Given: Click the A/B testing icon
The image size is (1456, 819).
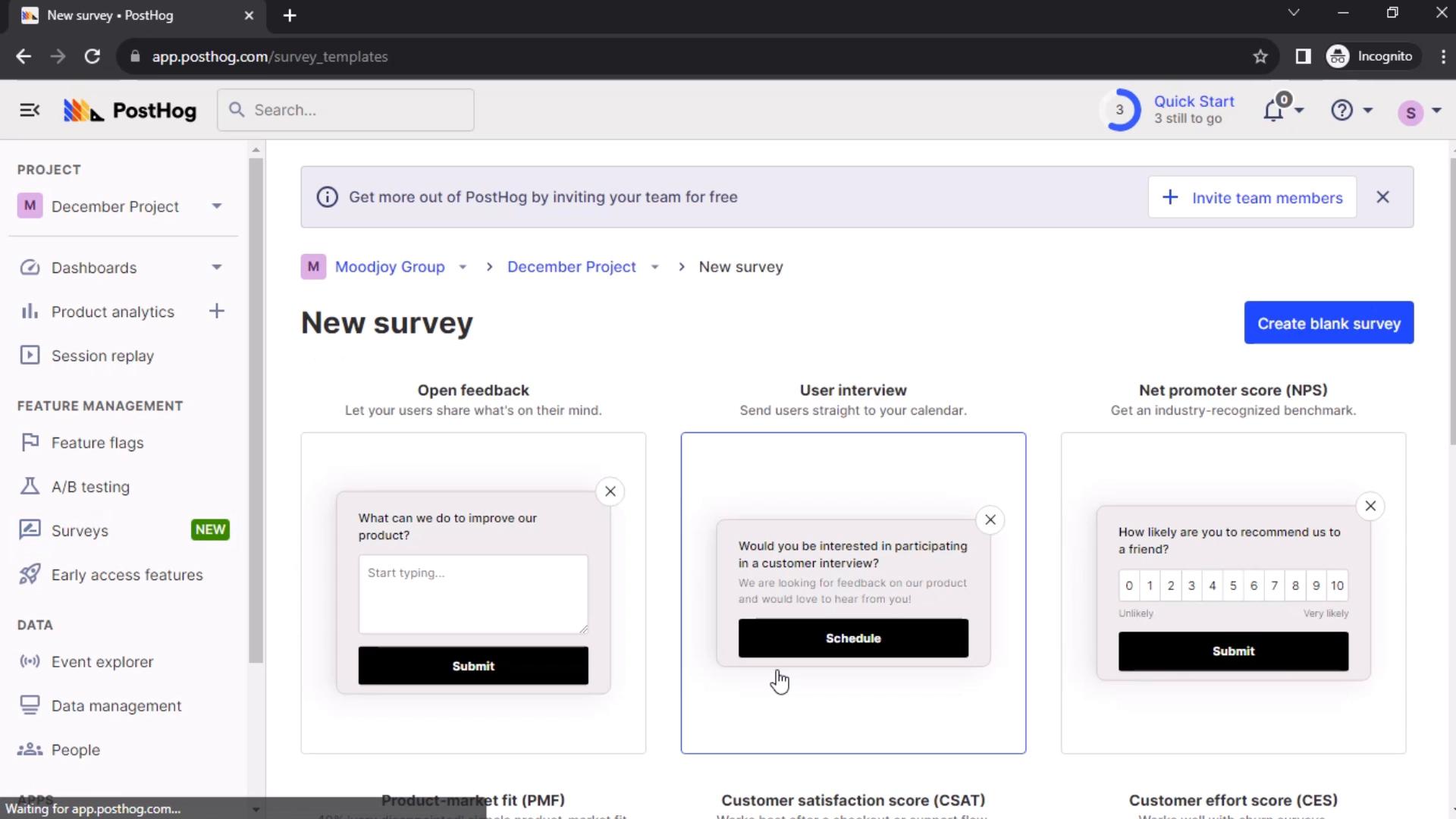Looking at the screenshot, I should (x=27, y=487).
